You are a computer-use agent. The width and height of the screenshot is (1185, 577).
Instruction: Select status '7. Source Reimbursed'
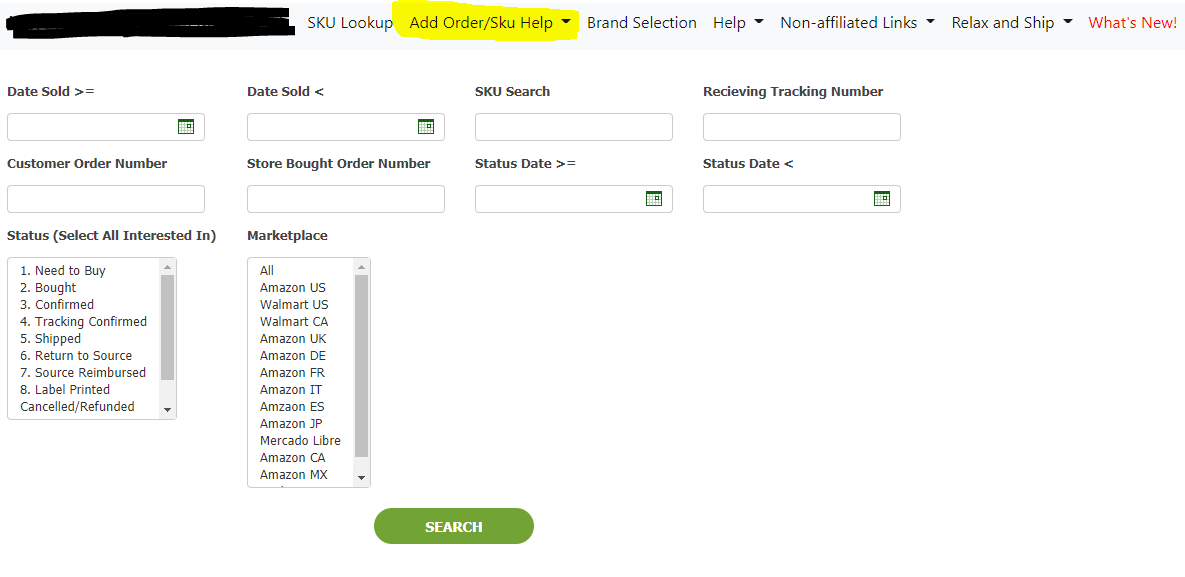pyautogui.click(x=84, y=373)
